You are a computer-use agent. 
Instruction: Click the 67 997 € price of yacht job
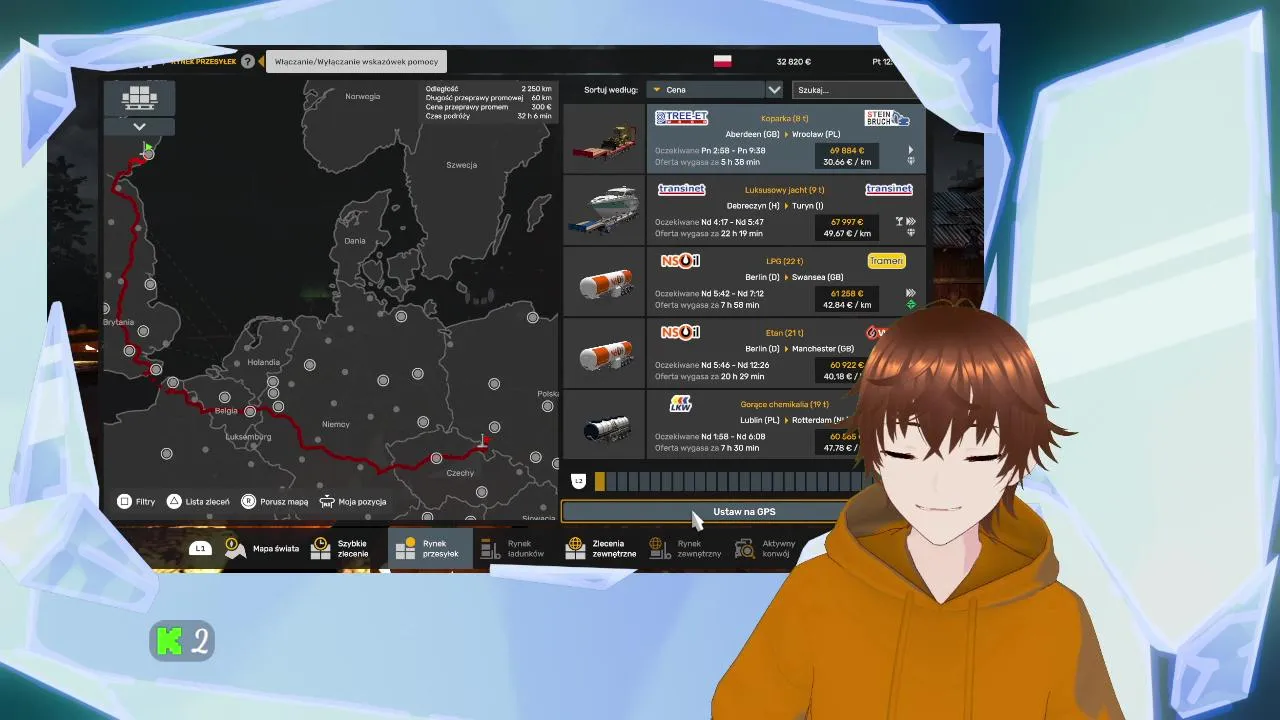click(847, 222)
